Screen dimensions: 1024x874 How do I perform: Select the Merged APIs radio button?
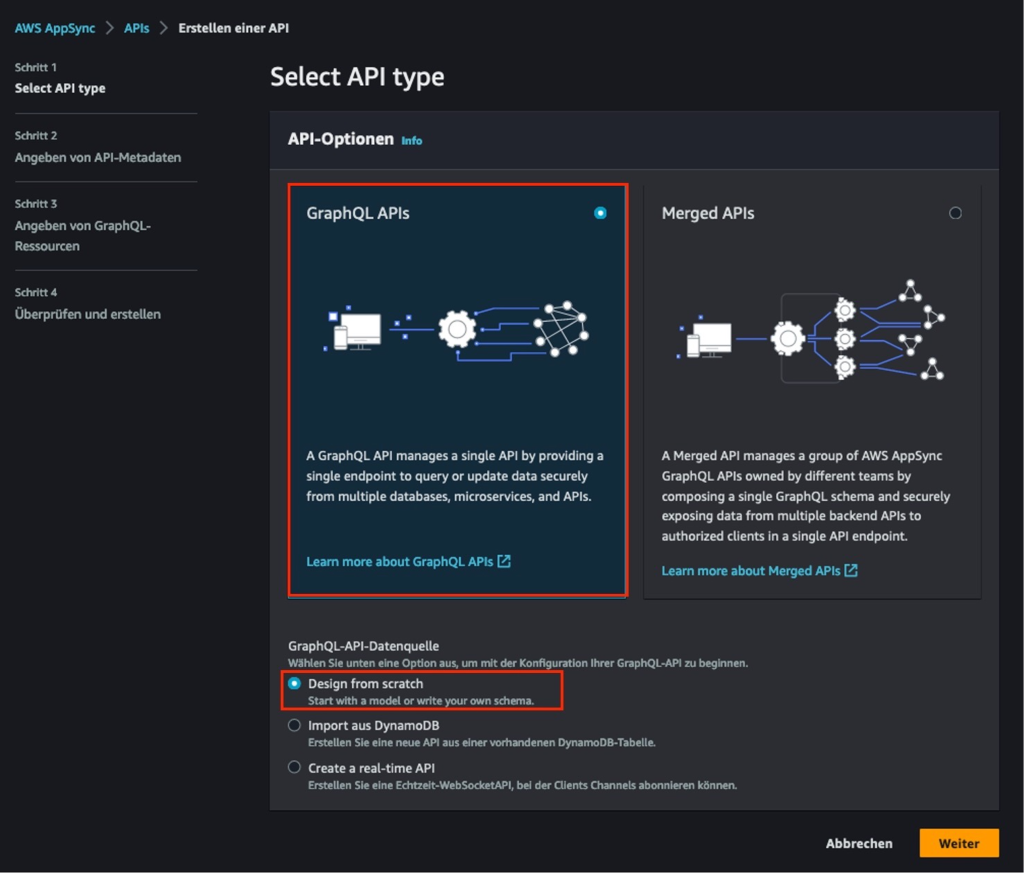click(x=955, y=213)
